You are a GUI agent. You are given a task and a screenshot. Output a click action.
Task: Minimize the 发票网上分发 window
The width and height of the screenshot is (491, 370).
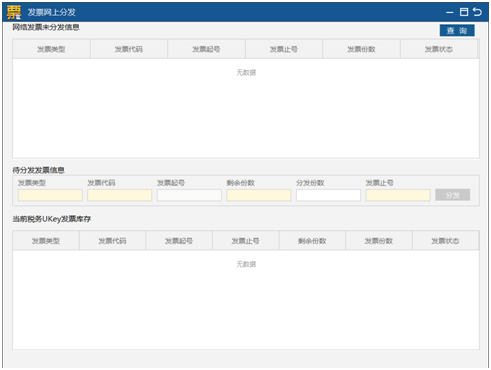(x=449, y=12)
